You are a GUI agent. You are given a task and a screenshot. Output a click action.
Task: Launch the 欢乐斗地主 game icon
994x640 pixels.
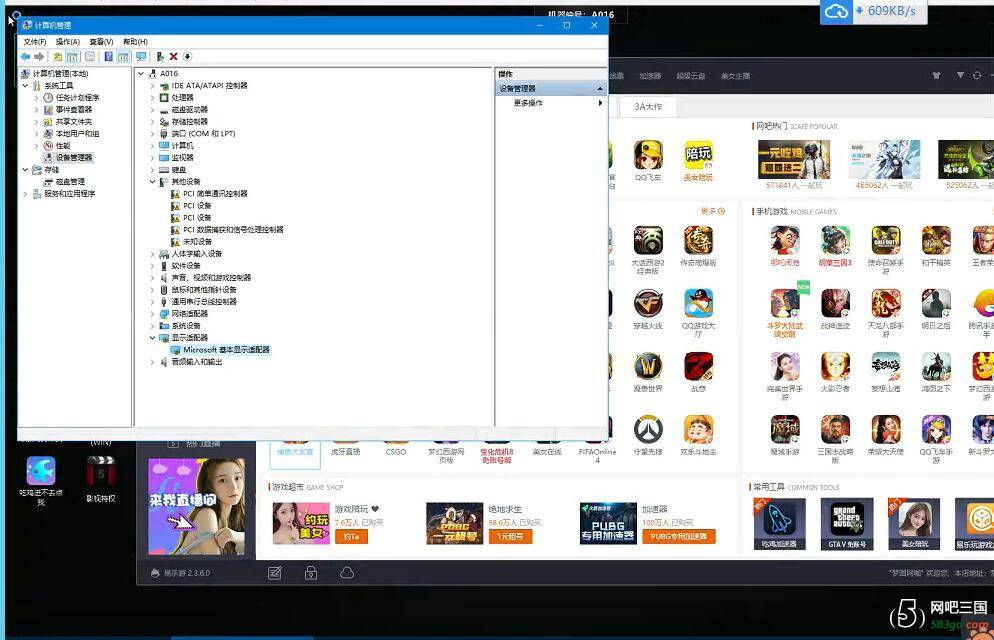tap(698, 430)
